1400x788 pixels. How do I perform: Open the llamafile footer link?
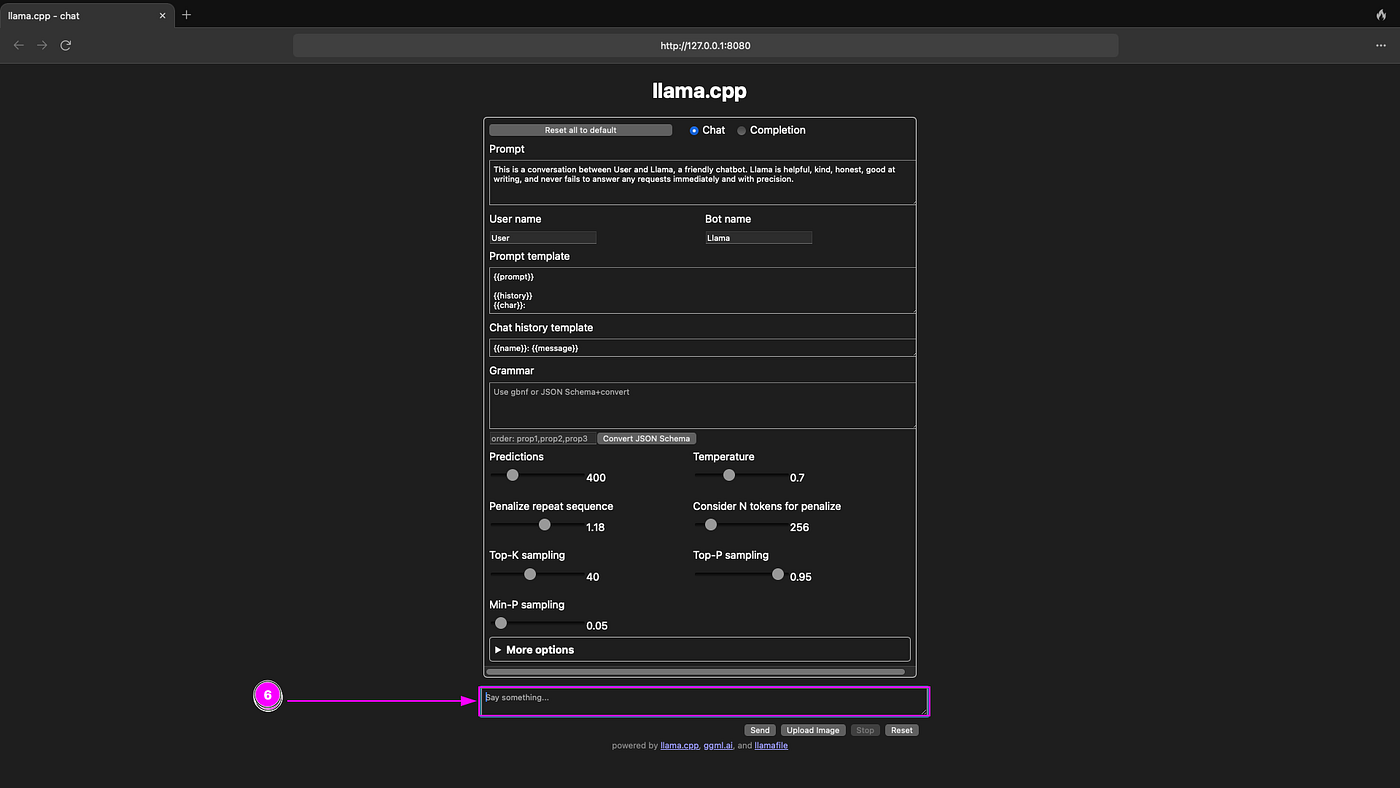[x=771, y=745]
